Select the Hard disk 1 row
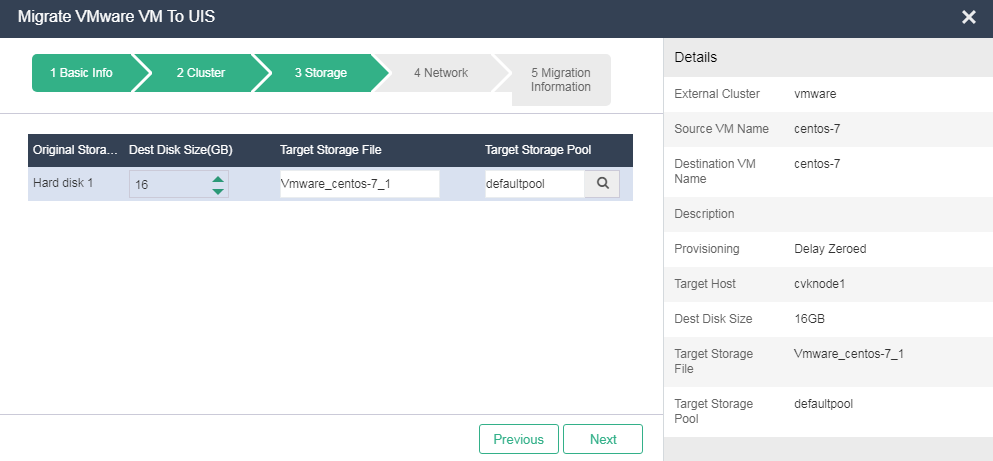 330,184
